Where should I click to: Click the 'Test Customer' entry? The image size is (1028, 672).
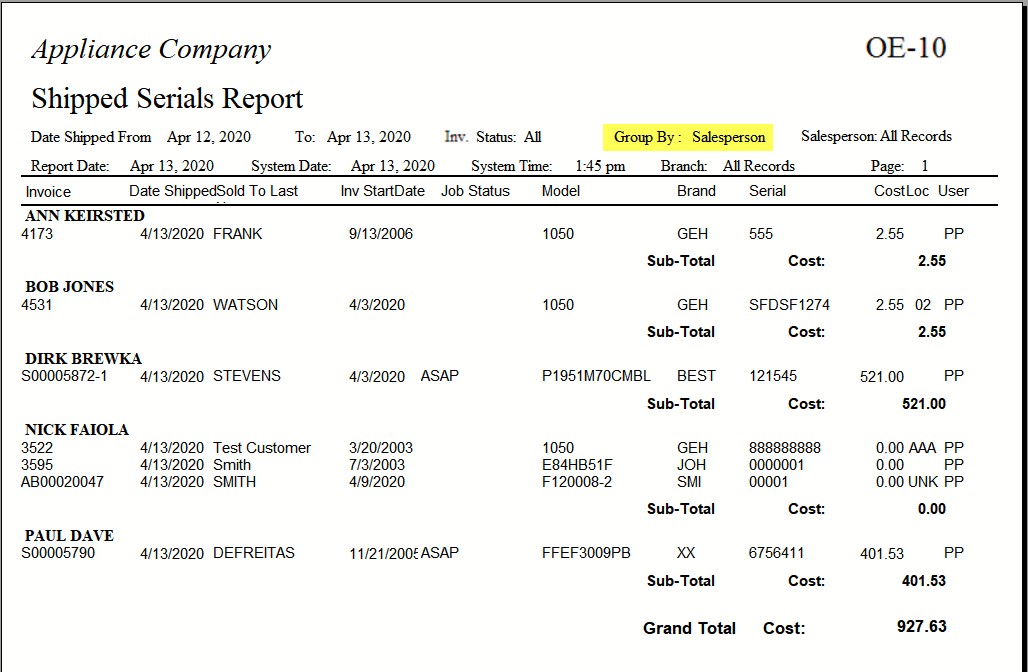[x=262, y=448]
